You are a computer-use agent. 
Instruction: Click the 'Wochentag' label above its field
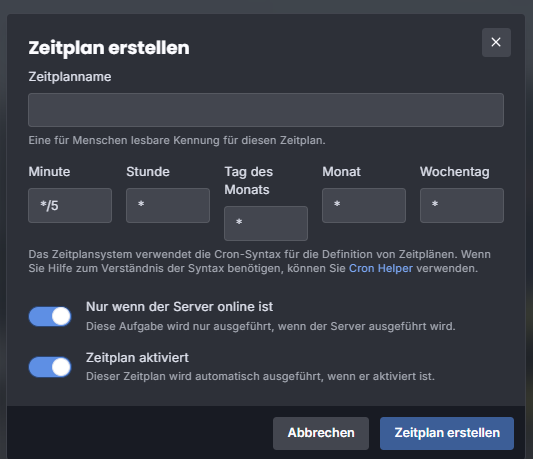pos(454,172)
